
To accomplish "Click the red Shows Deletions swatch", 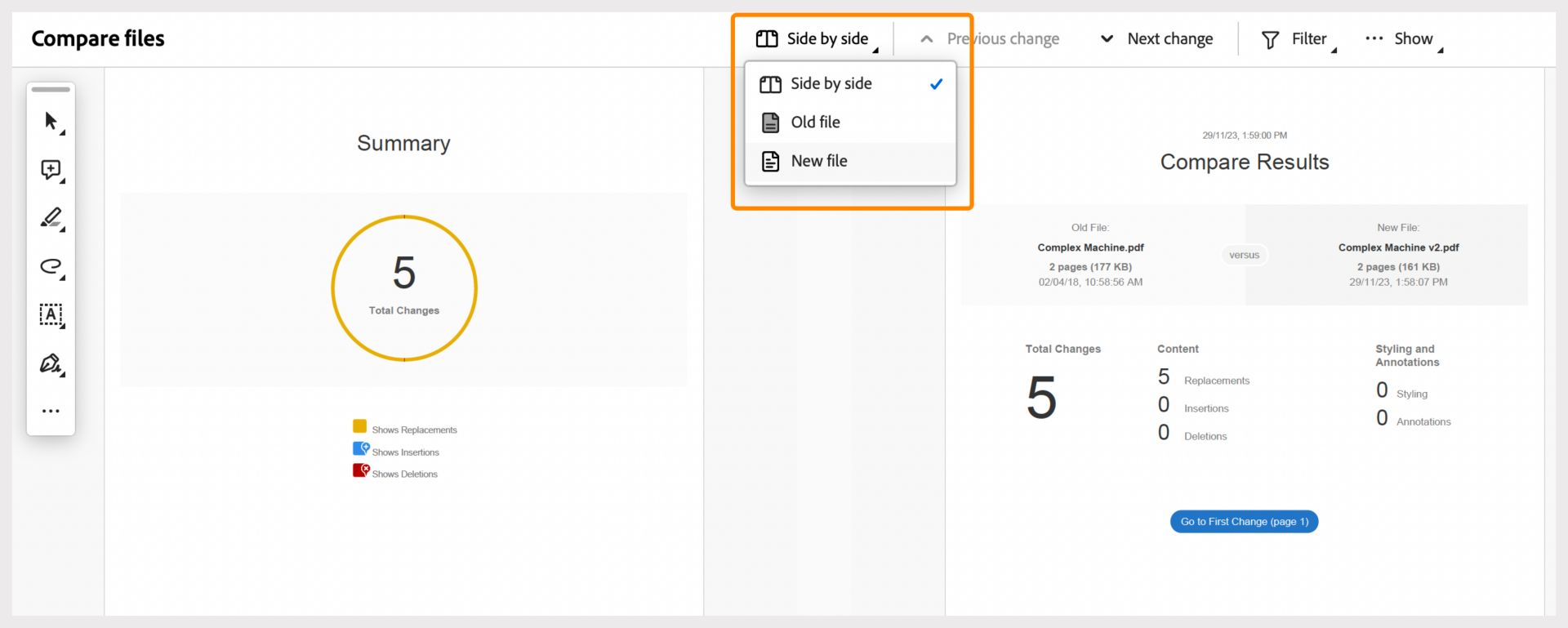I will coord(360,470).
